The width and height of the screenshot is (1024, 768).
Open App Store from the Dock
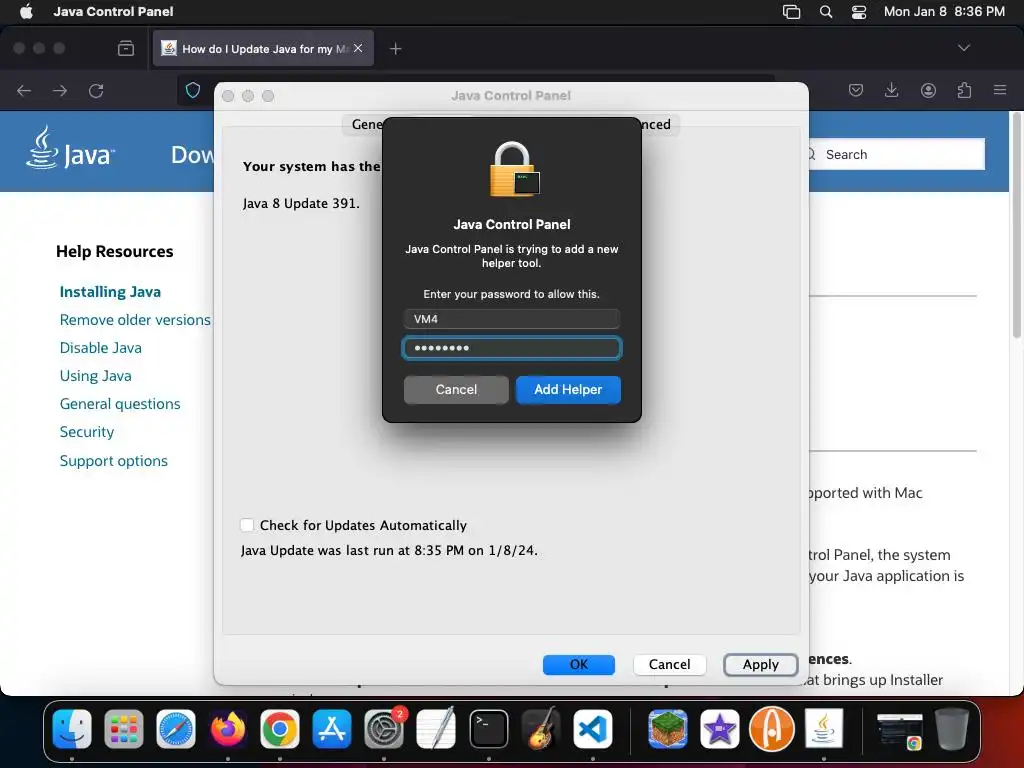coord(332,729)
